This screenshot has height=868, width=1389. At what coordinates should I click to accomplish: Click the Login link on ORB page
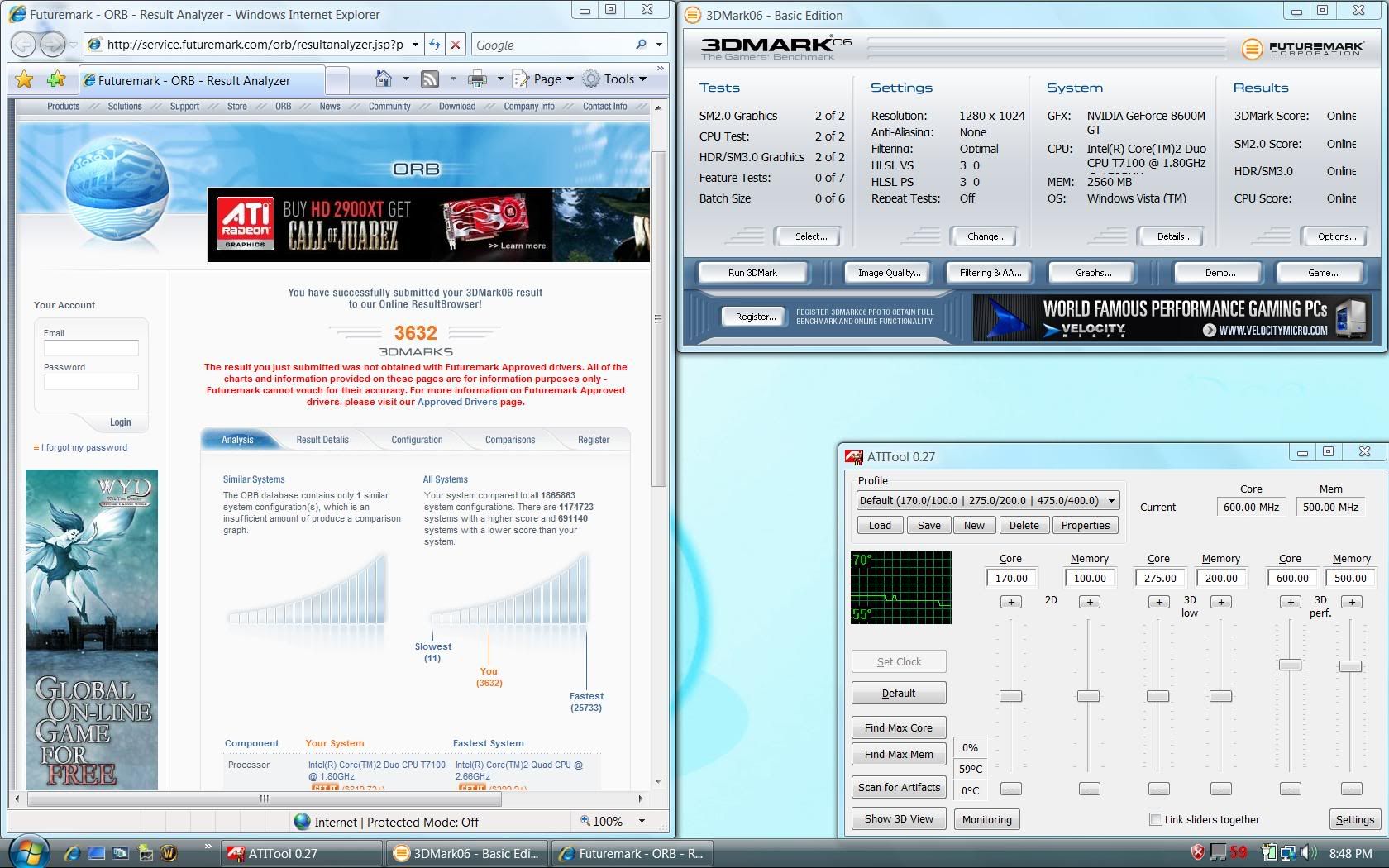click(121, 422)
